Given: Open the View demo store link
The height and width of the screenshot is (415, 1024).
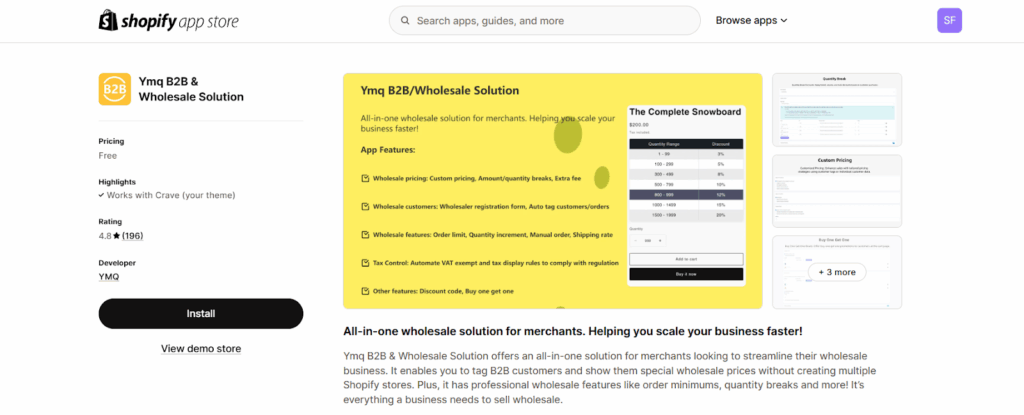Looking at the screenshot, I should (x=201, y=348).
